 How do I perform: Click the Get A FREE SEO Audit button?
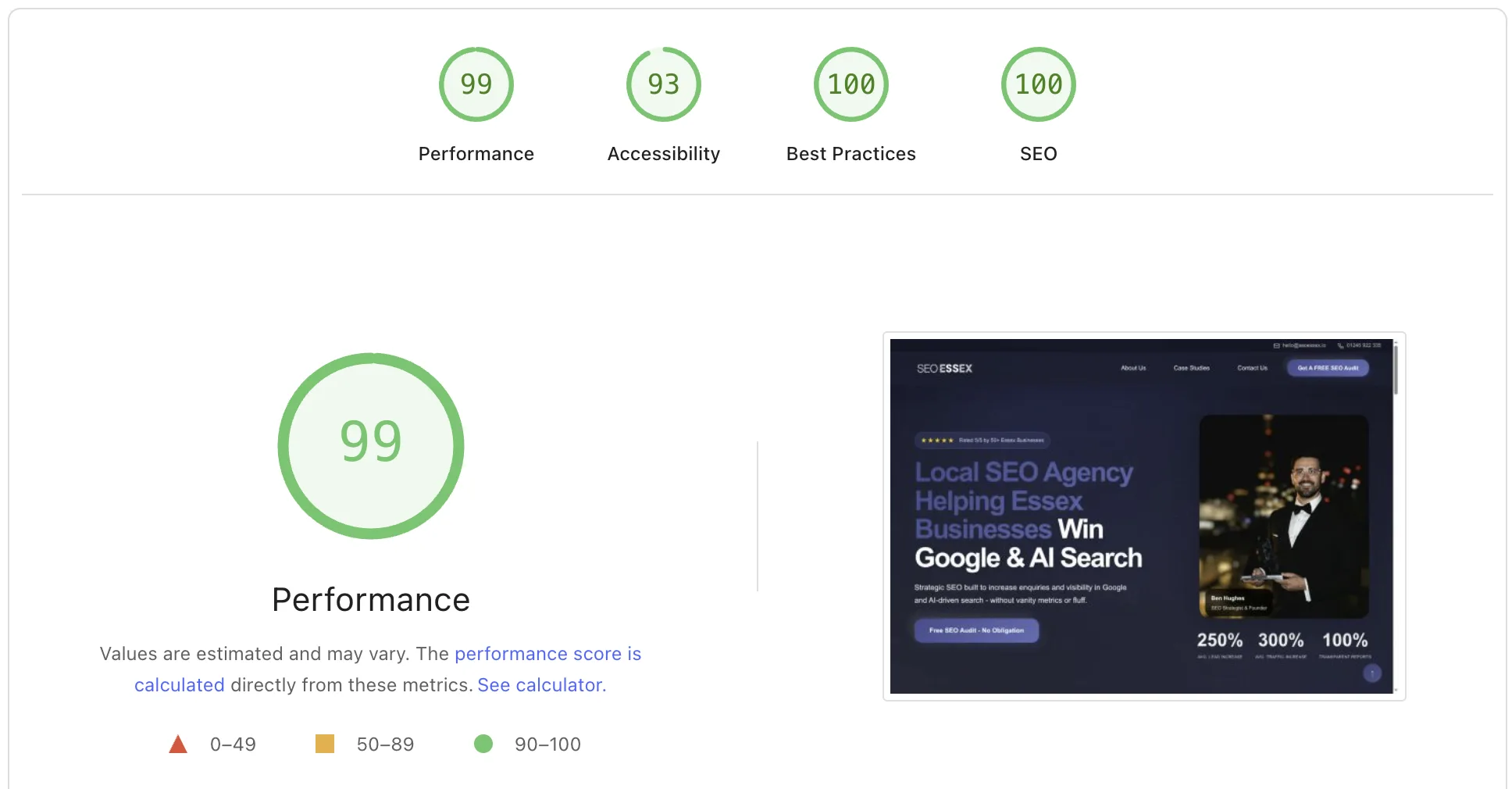(x=1328, y=367)
